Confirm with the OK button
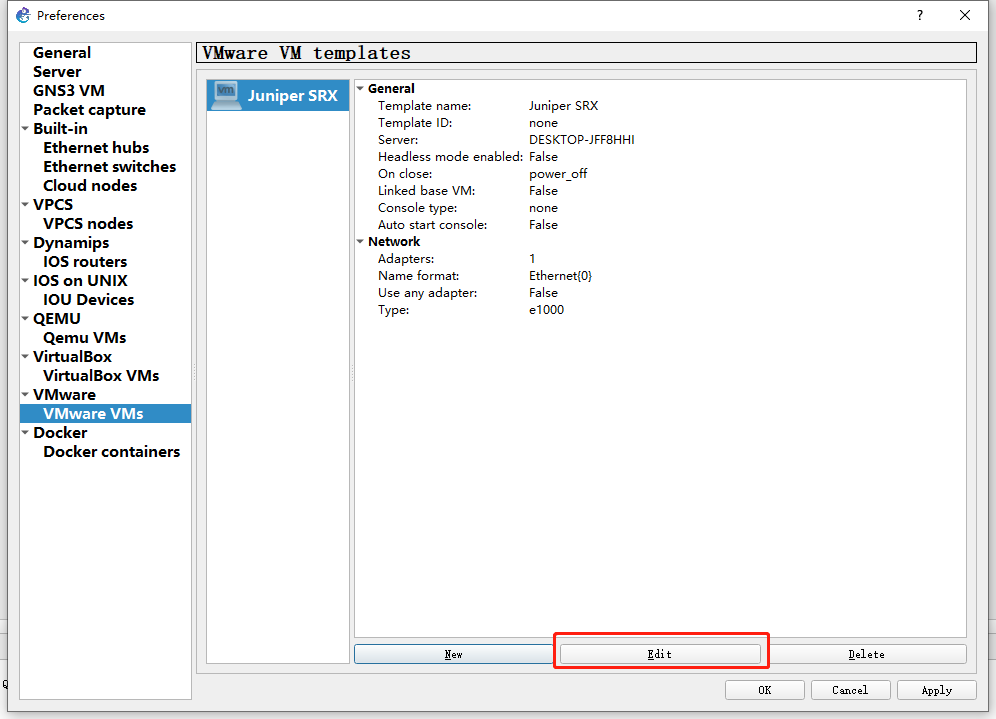Image resolution: width=996 pixels, height=719 pixels. (x=765, y=690)
